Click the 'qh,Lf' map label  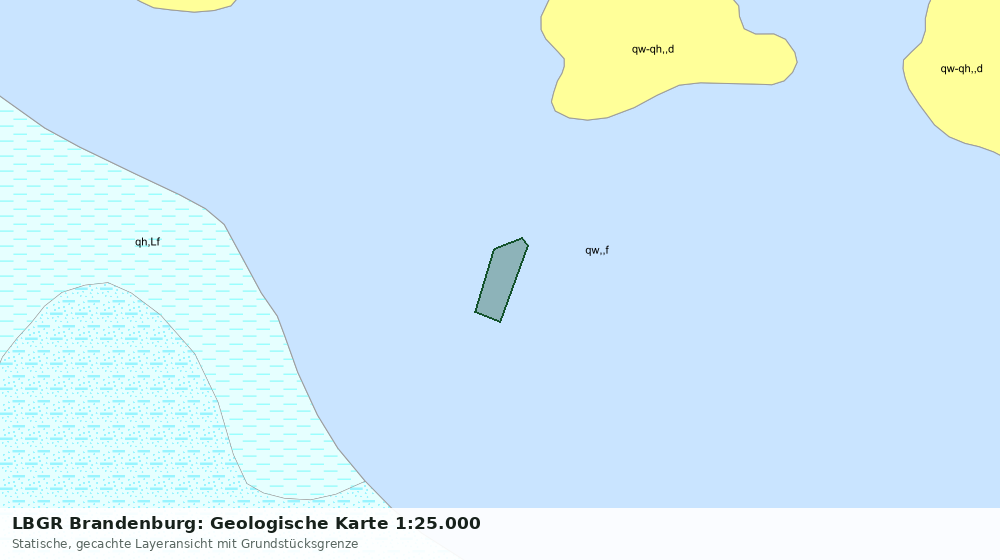(x=147, y=242)
